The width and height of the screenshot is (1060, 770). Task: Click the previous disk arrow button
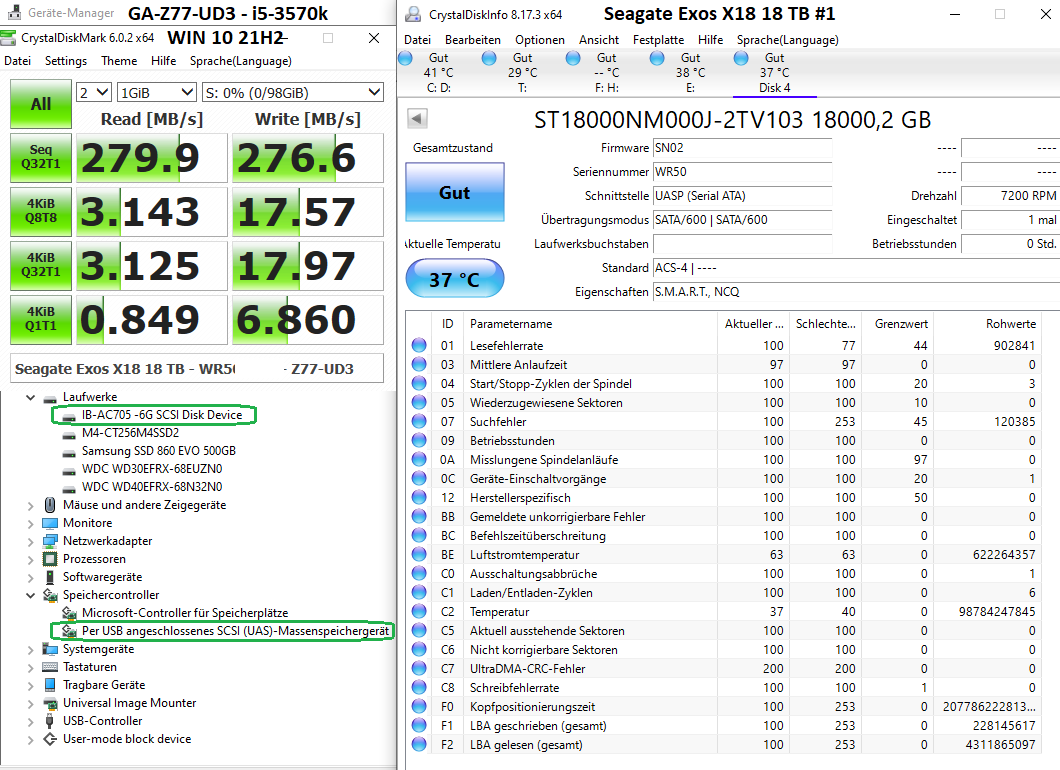coord(418,119)
